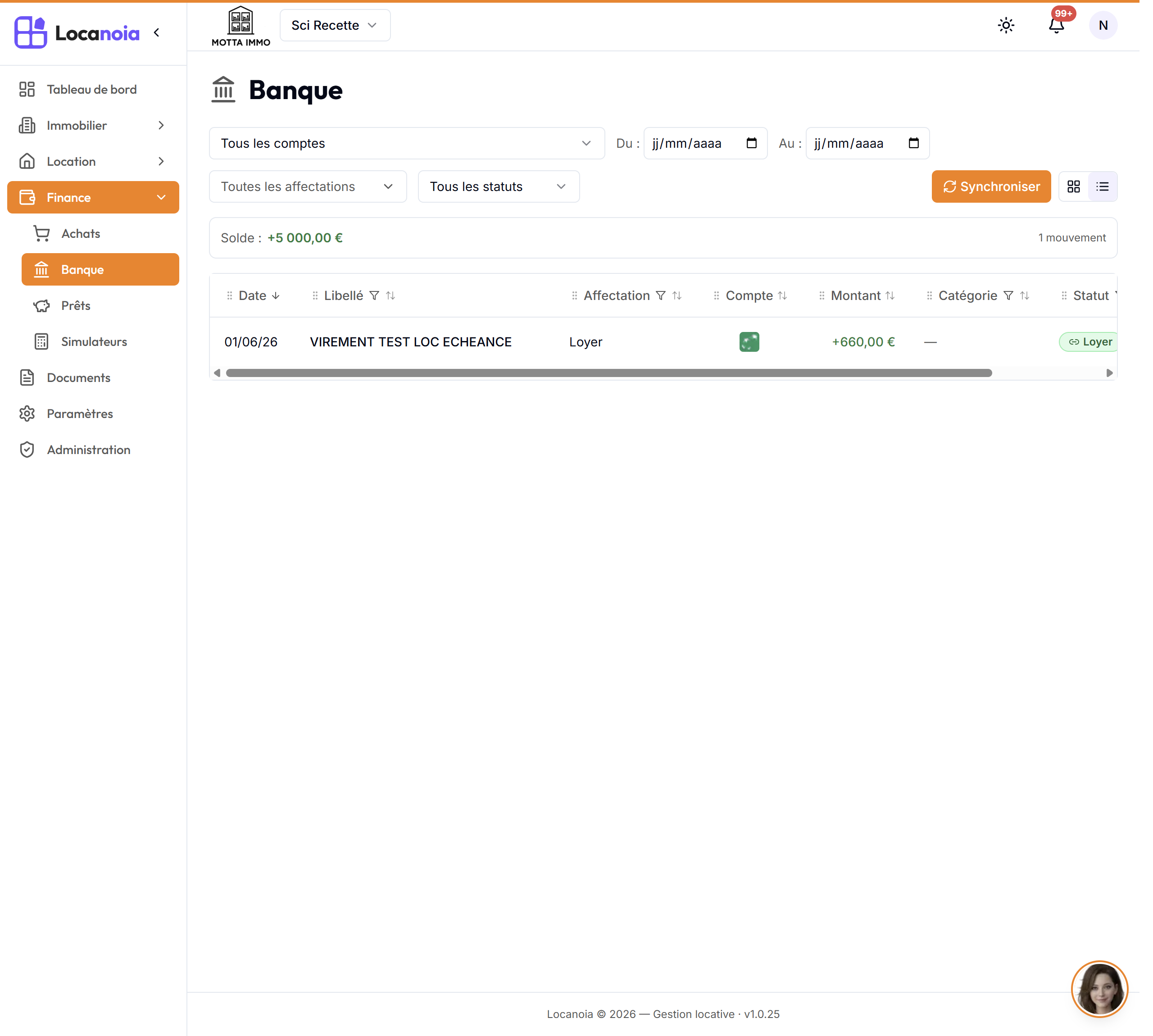Open the Simulateurs page

100,341
